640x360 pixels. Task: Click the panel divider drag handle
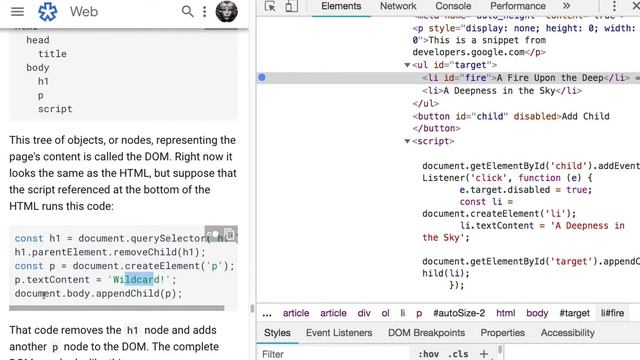[252, 309]
